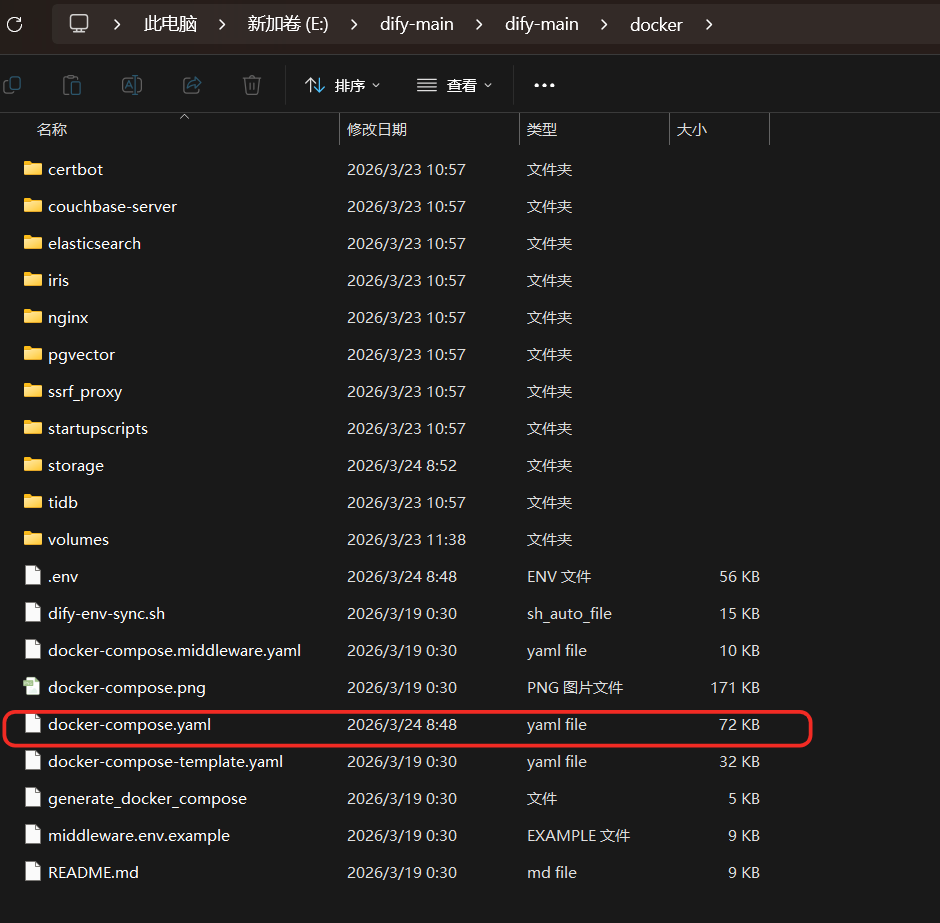Click the ENV 文件 type cell
This screenshot has width=940, height=923.
point(559,577)
